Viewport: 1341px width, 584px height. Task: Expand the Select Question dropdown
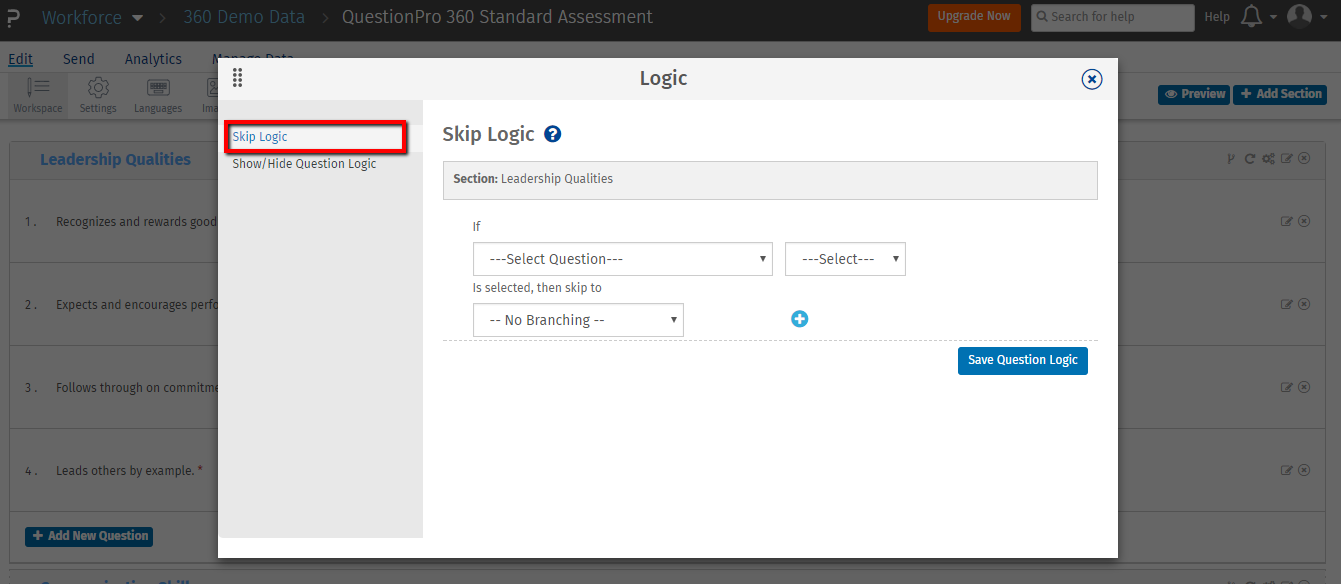click(622, 259)
